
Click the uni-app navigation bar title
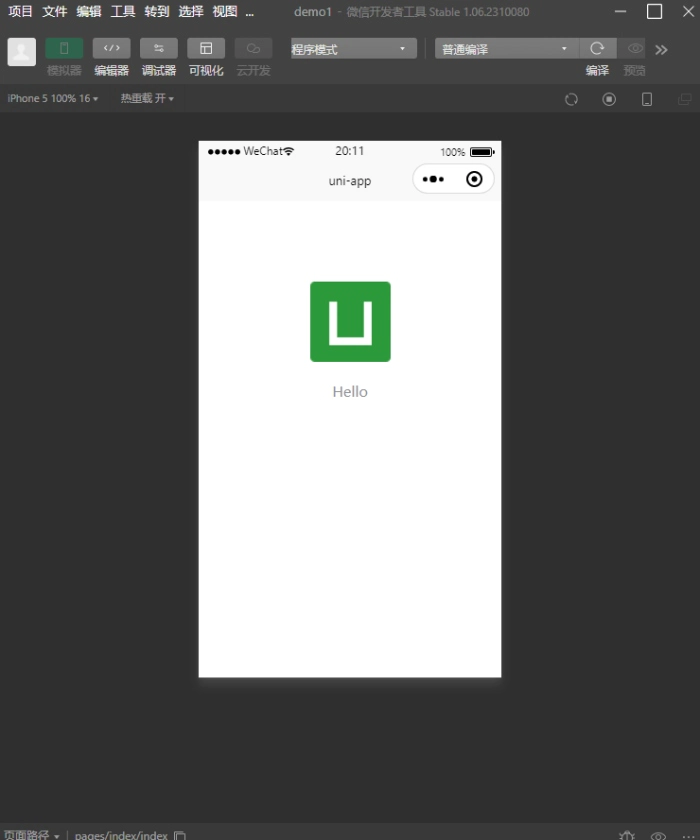pyautogui.click(x=350, y=181)
